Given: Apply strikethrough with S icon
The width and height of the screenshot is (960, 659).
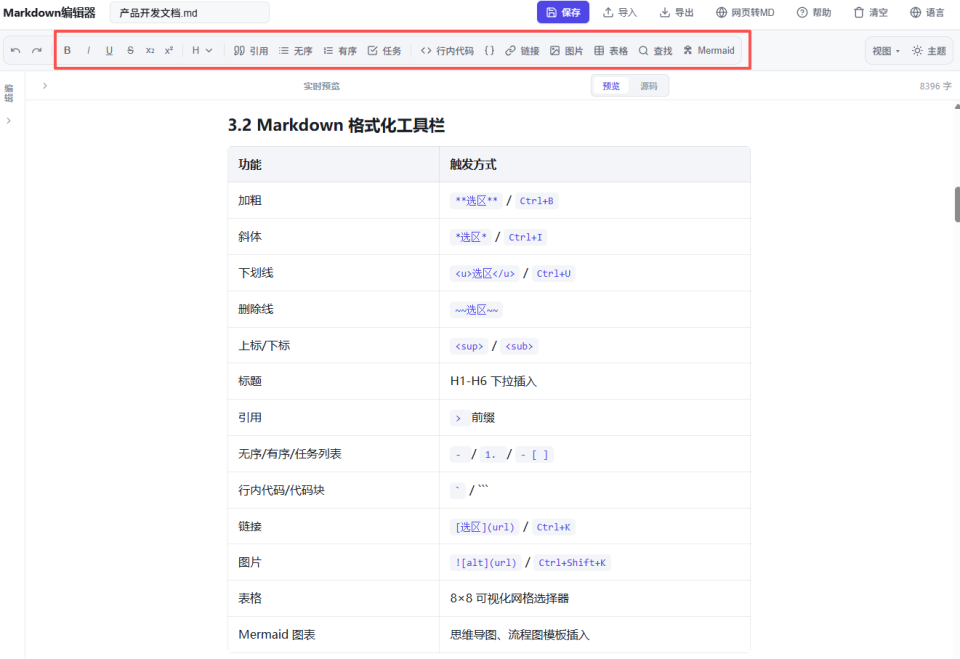Looking at the screenshot, I should point(130,51).
